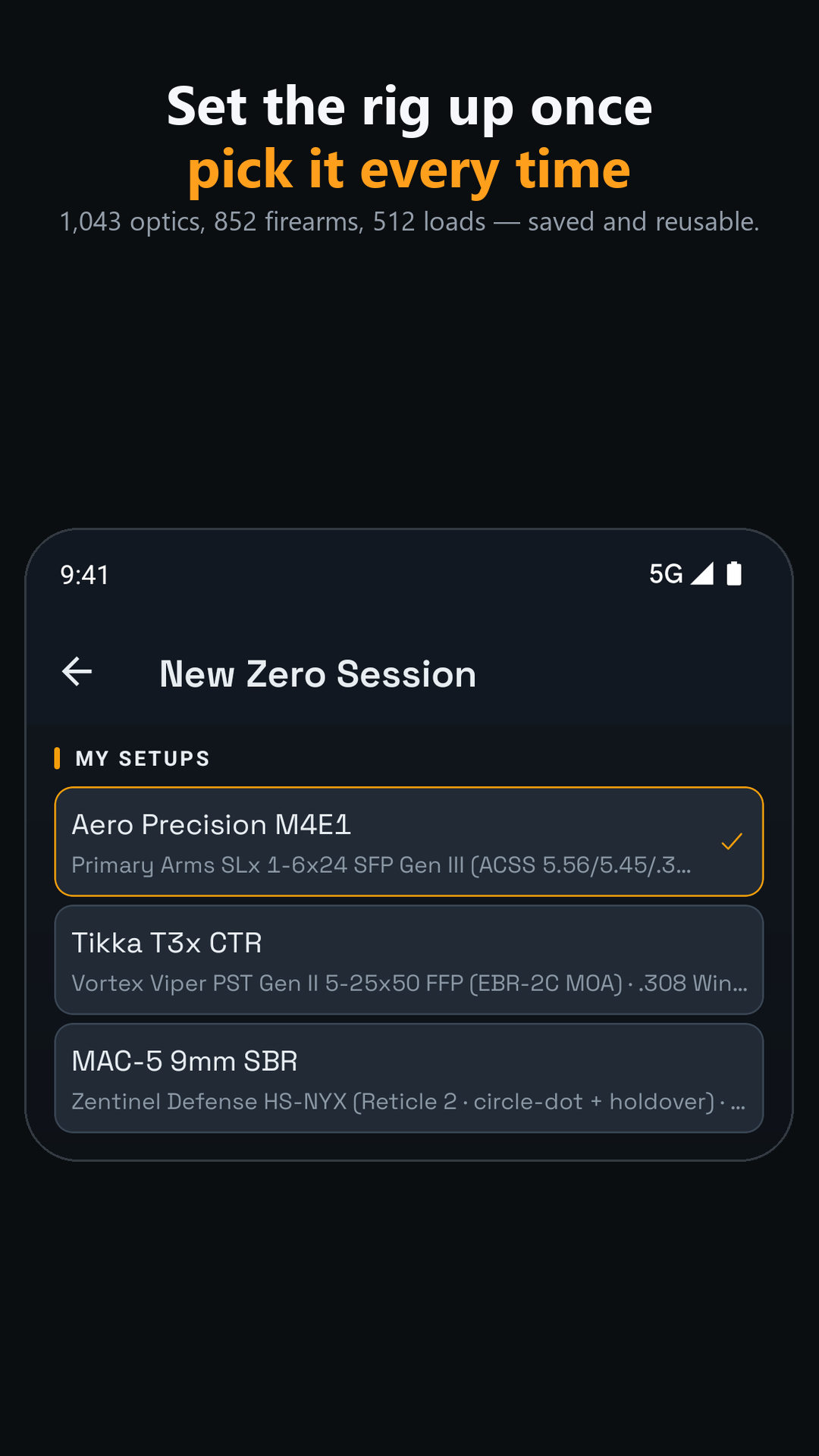Select the Tikka T3x CTR setup
The width and height of the screenshot is (819, 1456).
pos(409,960)
